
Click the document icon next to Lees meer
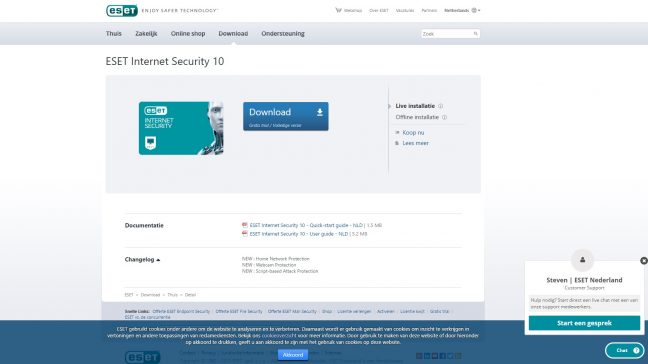coord(397,143)
